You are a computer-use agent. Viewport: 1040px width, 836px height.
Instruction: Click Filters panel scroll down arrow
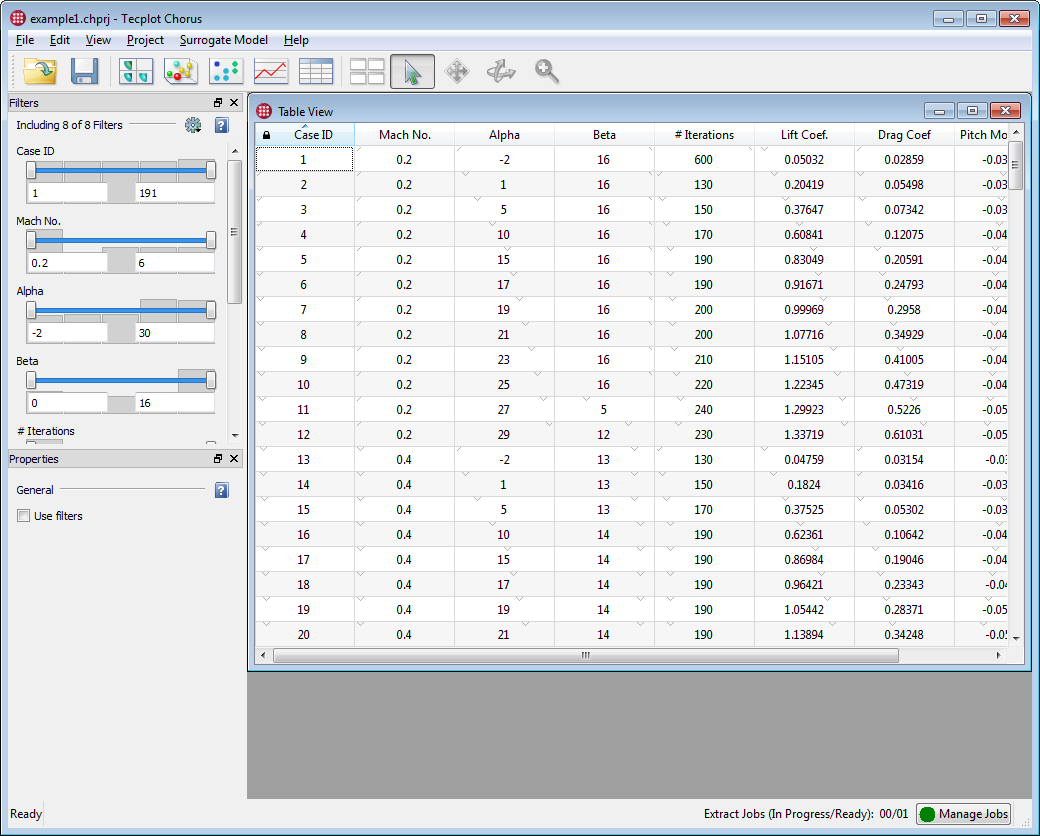pos(235,436)
